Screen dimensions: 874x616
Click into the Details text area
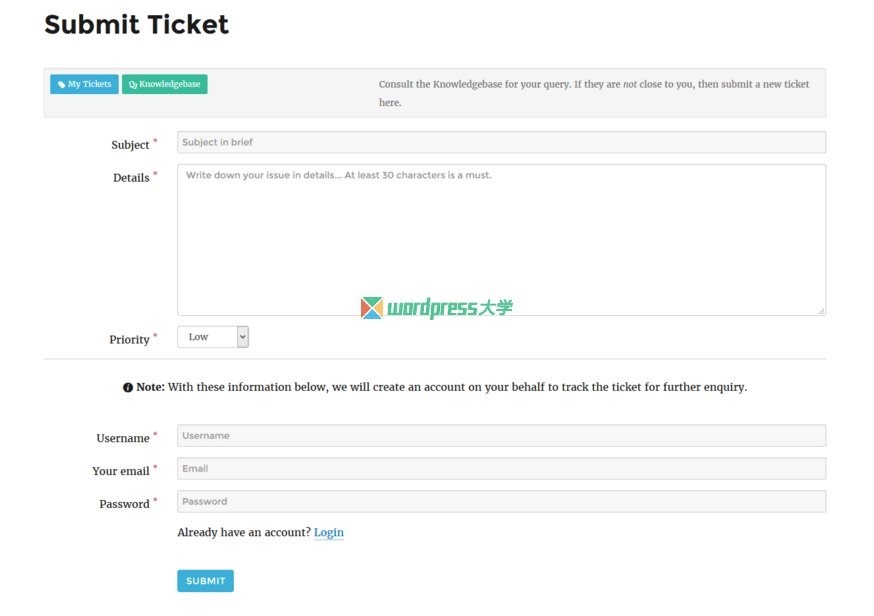pos(501,240)
